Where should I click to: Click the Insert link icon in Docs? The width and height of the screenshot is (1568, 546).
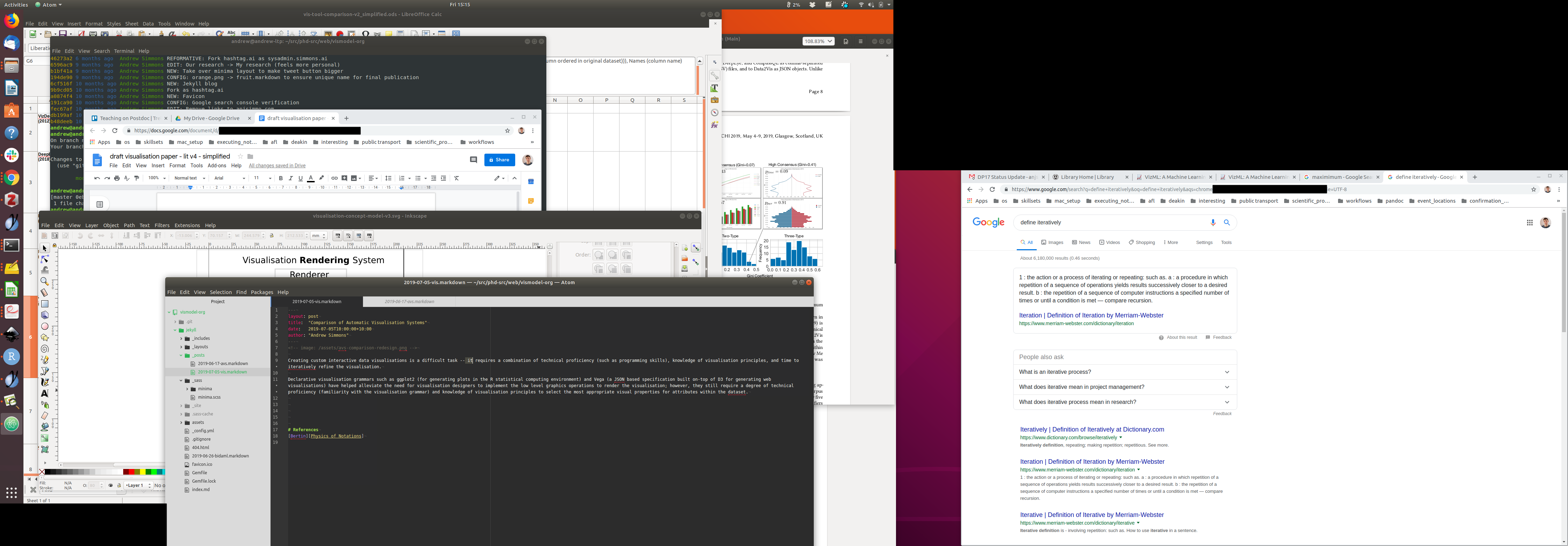tap(334, 178)
